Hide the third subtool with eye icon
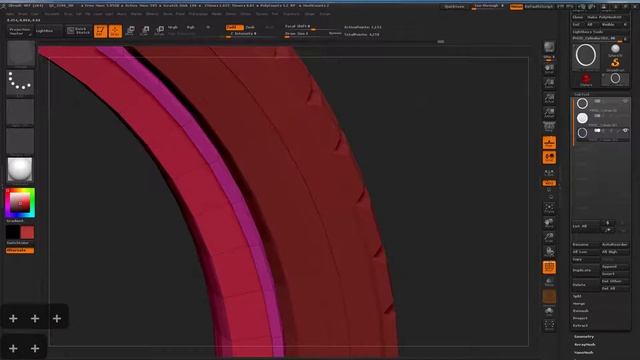Image resolution: width=640 pixels, height=360 pixels. tap(625, 131)
